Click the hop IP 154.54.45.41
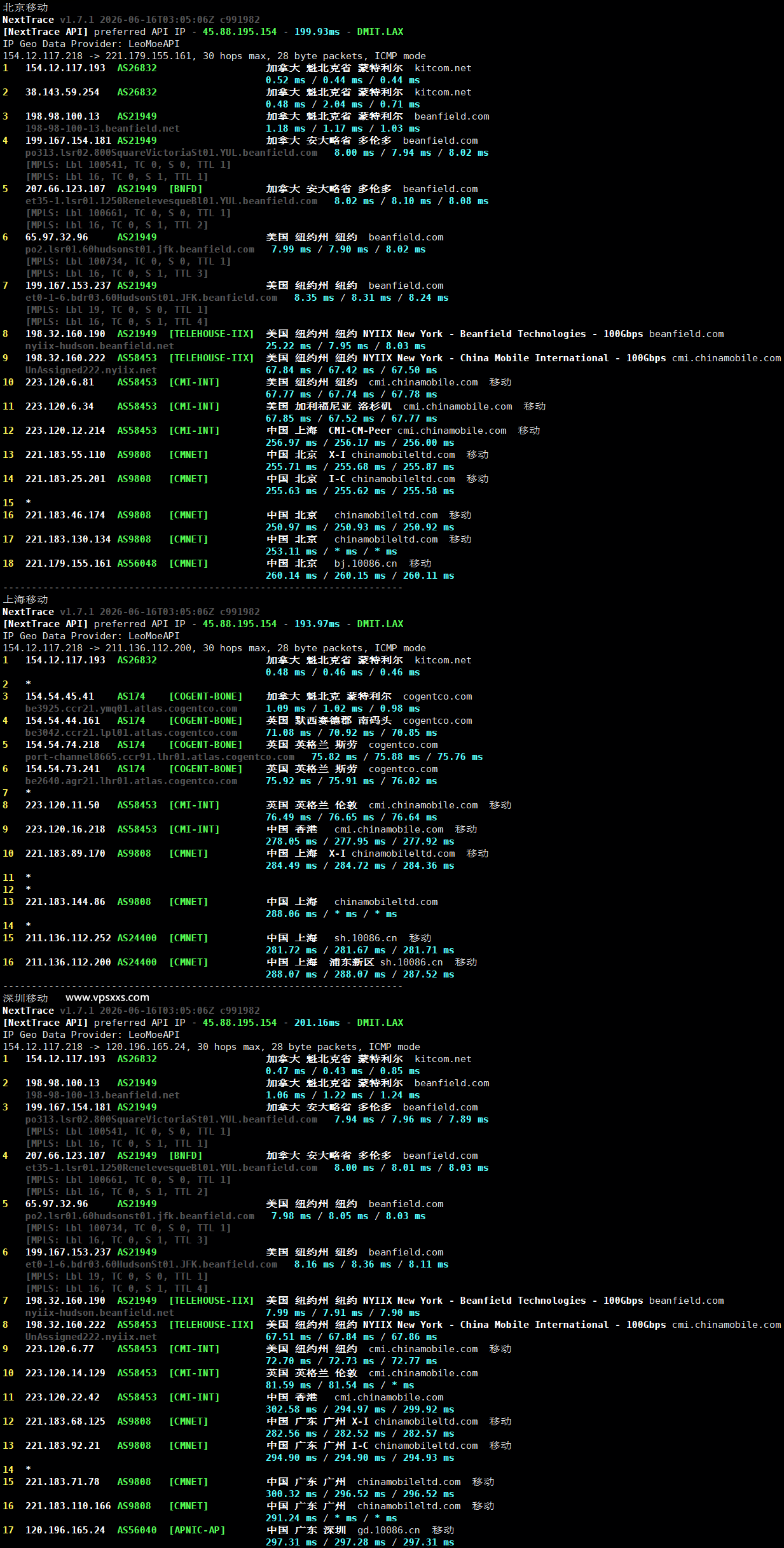This screenshot has height=1548, width=784. (60, 696)
